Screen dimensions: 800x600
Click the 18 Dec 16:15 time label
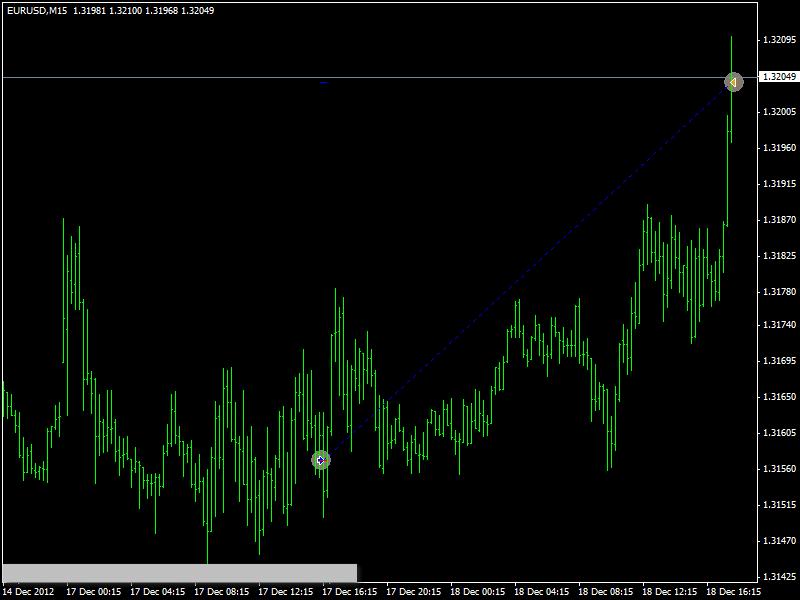click(x=734, y=592)
